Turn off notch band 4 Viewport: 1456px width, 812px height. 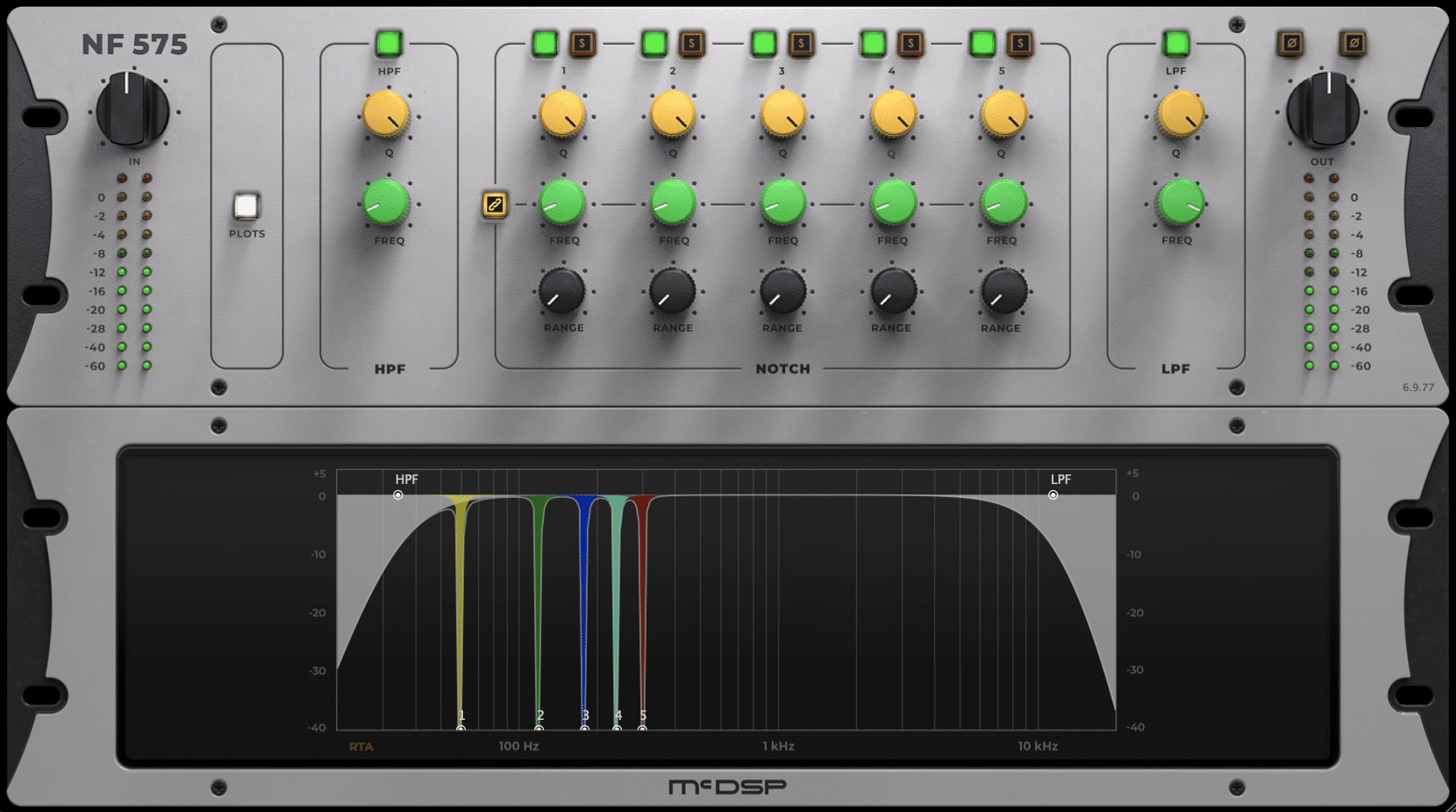tap(873, 43)
